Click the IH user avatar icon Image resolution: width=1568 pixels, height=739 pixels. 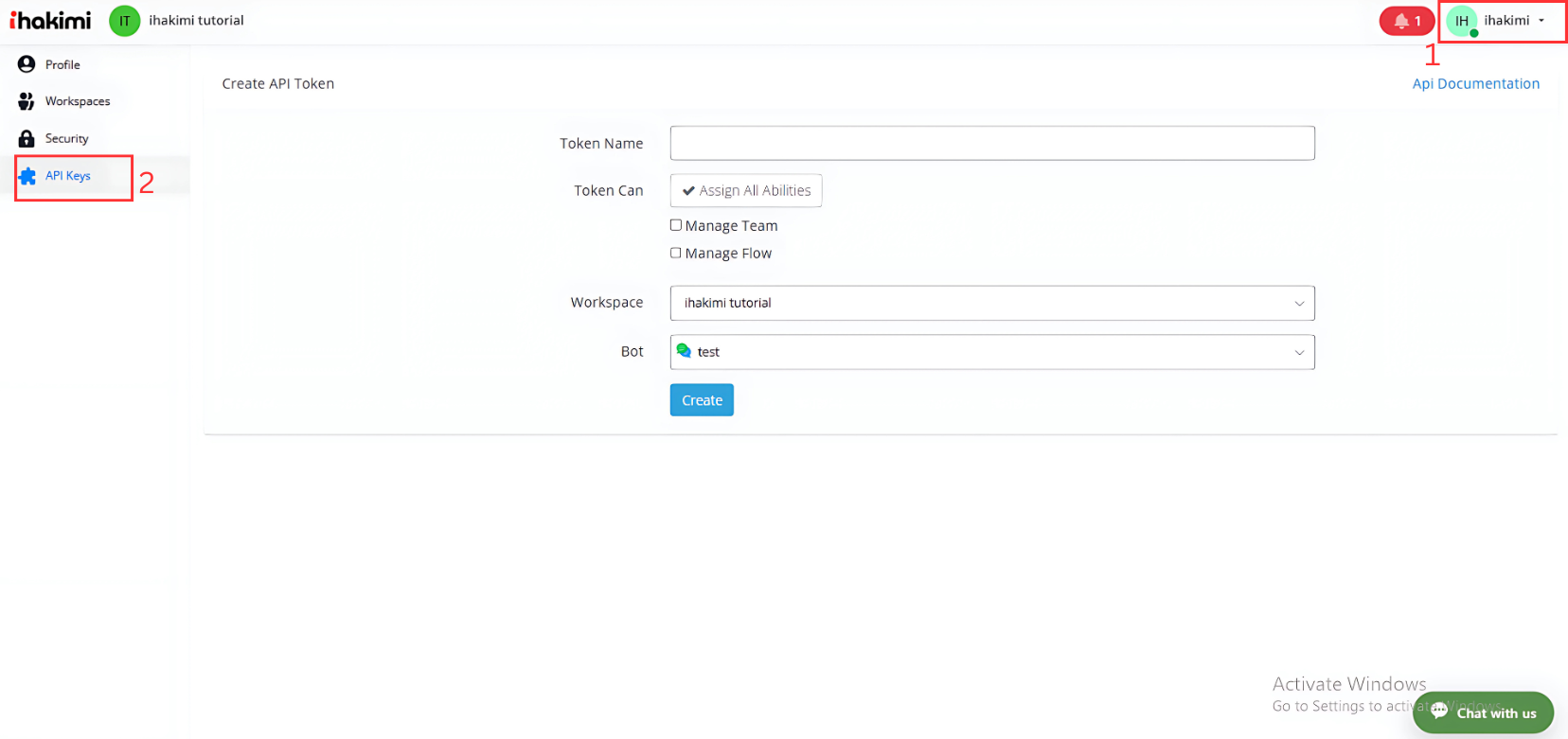tap(1462, 21)
